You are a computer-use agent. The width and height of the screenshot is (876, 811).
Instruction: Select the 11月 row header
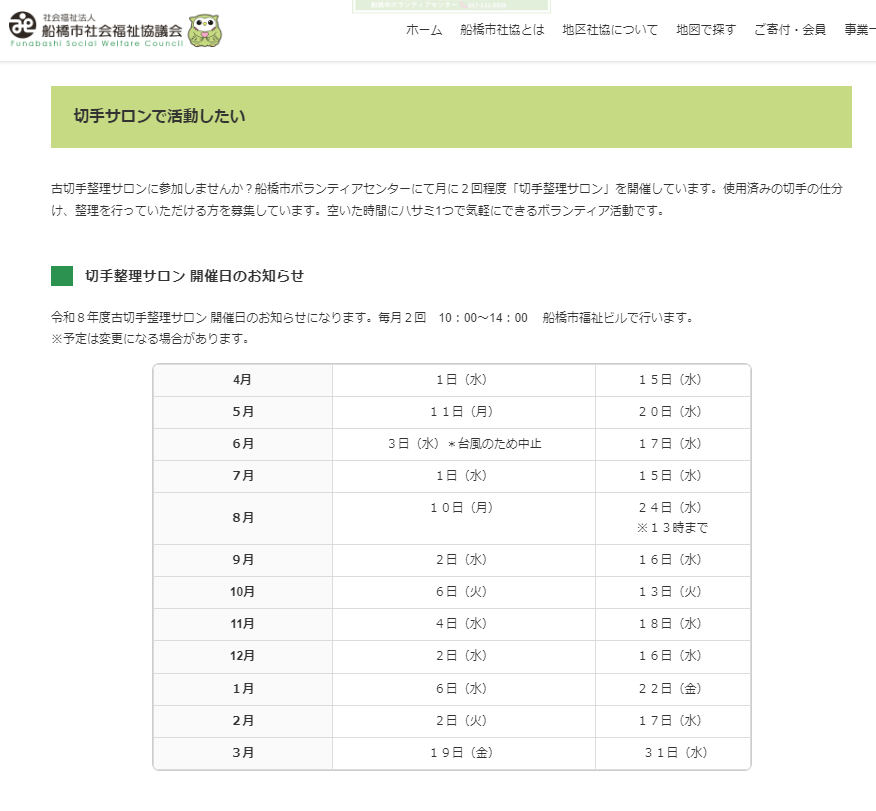[243, 624]
